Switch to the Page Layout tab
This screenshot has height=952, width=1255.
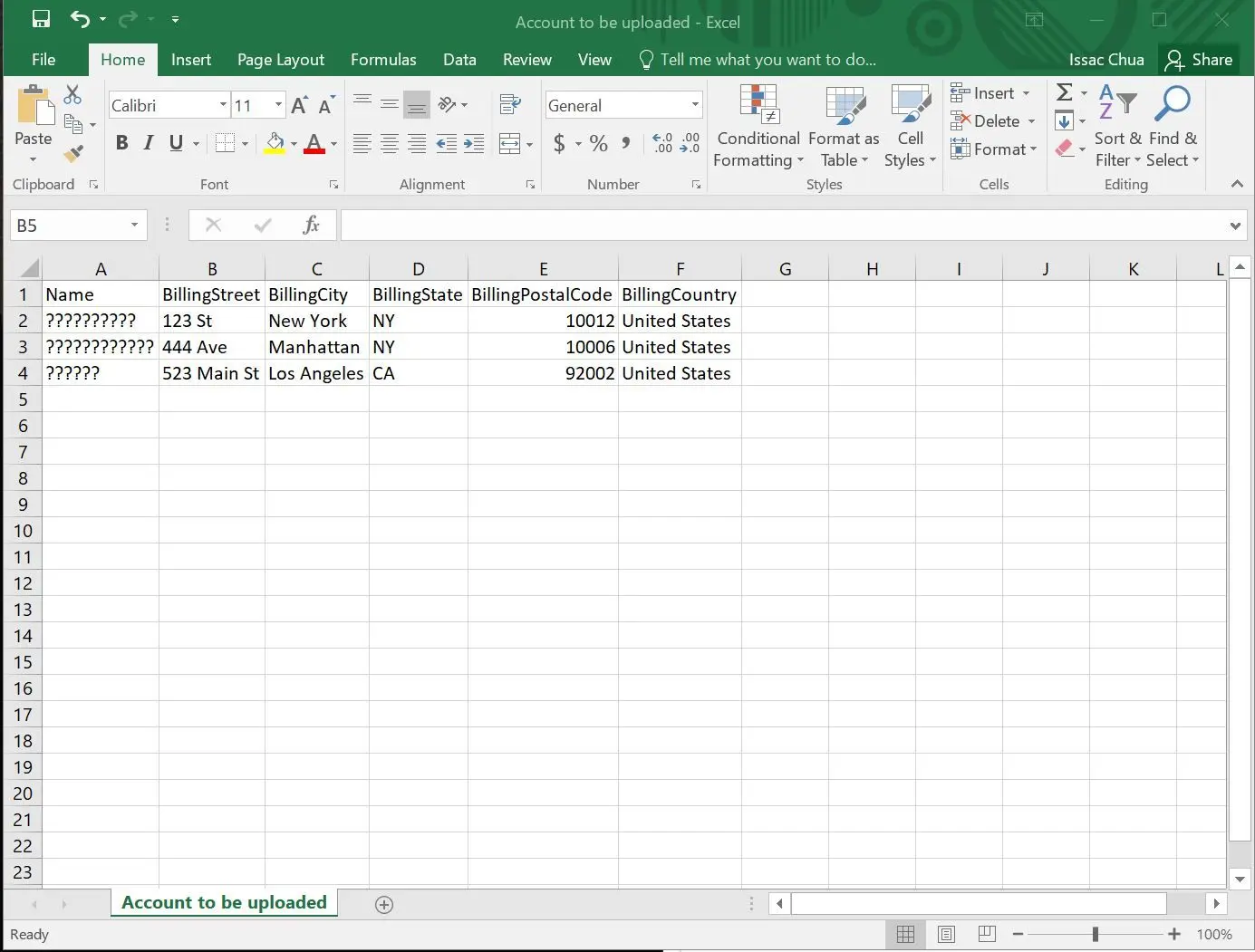[281, 60]
